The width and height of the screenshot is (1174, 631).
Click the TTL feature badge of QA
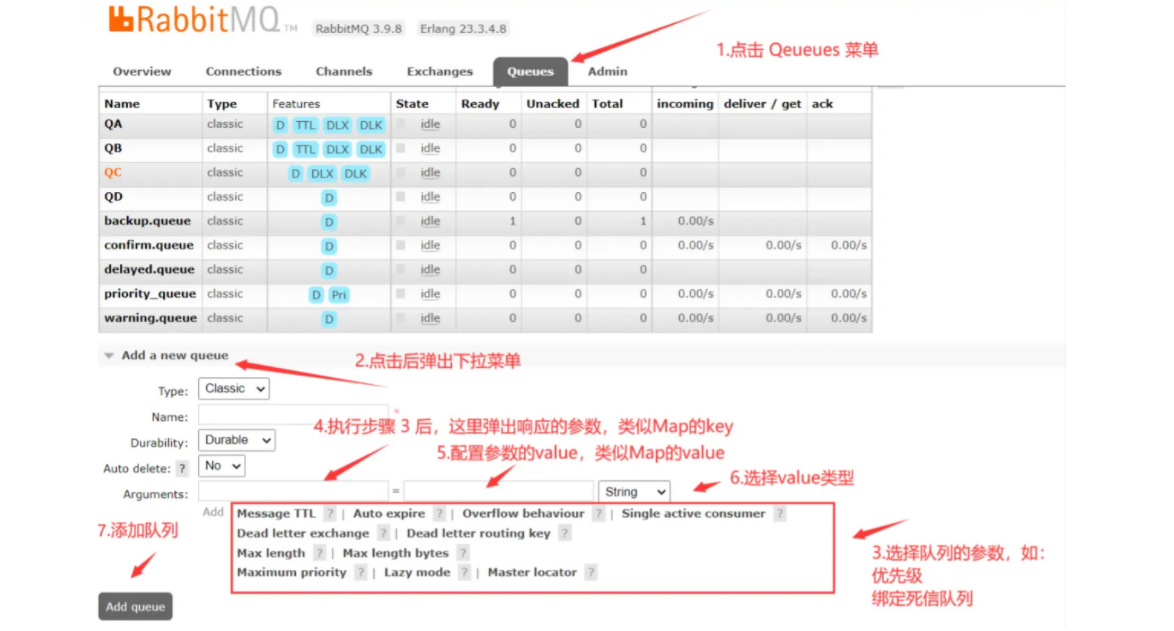click(x=305, y=125)
